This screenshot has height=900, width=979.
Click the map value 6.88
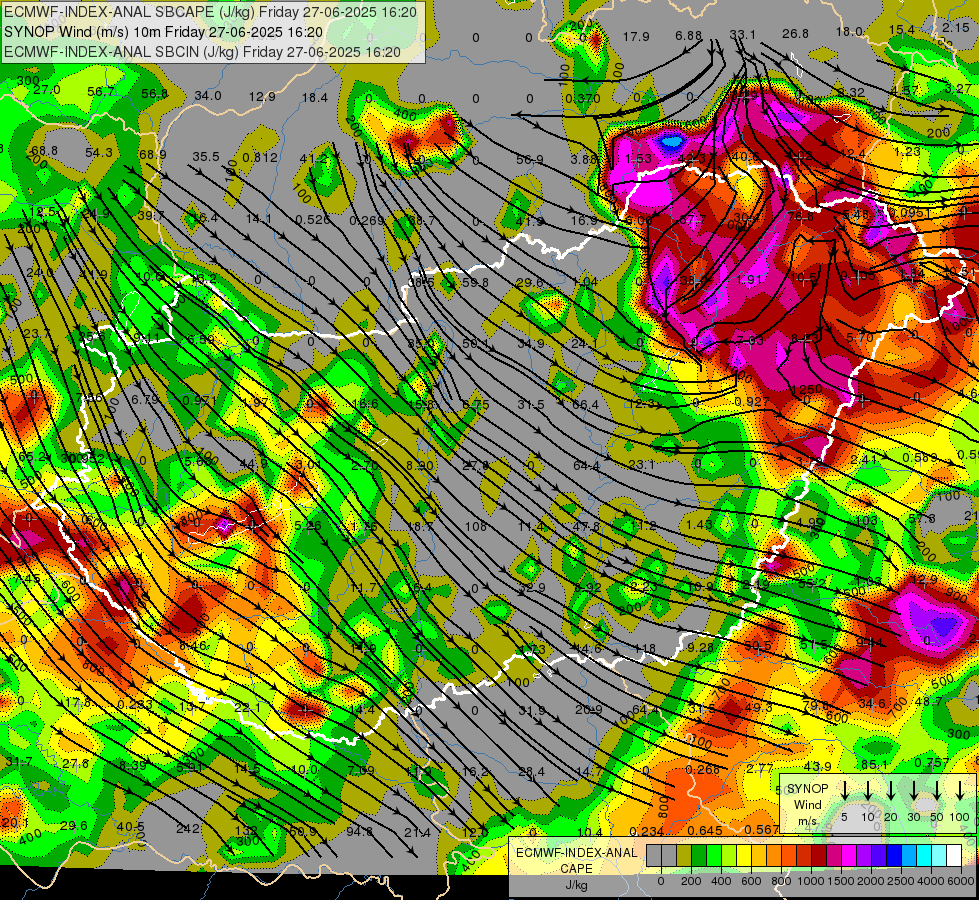pyautogui.click(x=688, y=36)
